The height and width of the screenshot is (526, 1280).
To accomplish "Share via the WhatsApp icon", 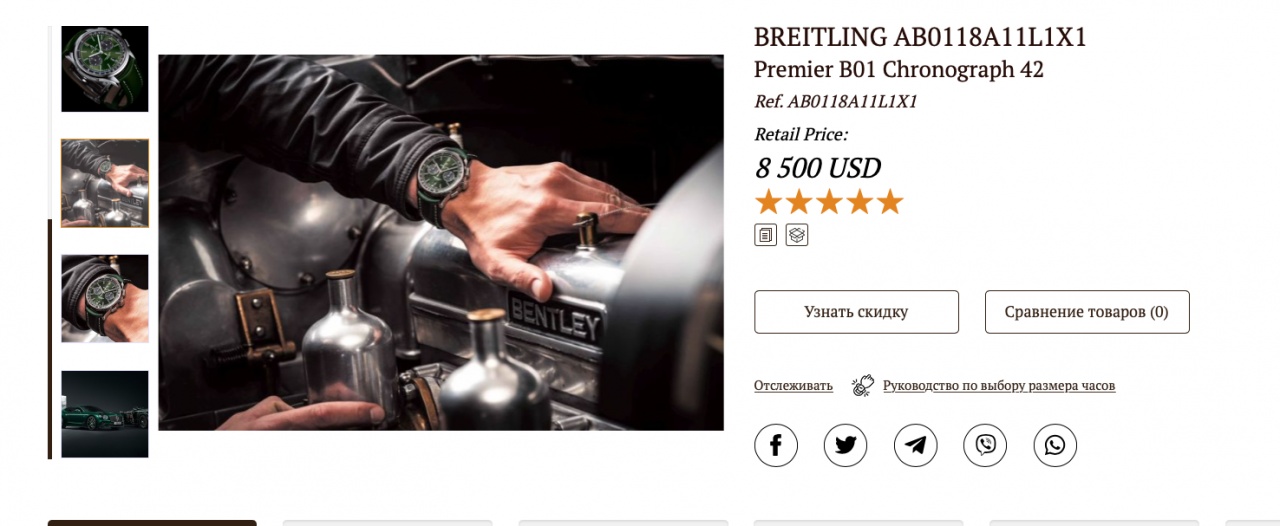I will click(x=1055, y=445).
